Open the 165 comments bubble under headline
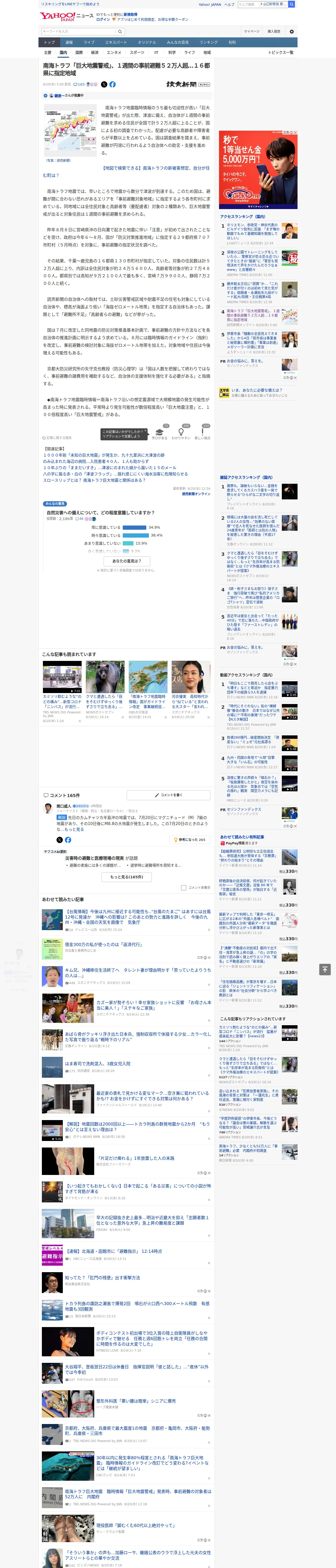Viewport: 336px width, 1568px height. [x=80, y=85]
